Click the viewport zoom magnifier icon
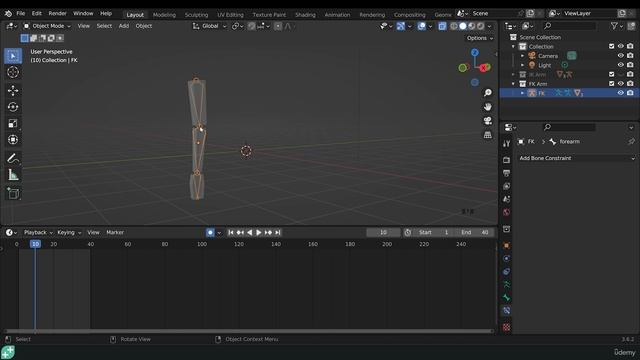640x360 pixels. pos(487,93)
